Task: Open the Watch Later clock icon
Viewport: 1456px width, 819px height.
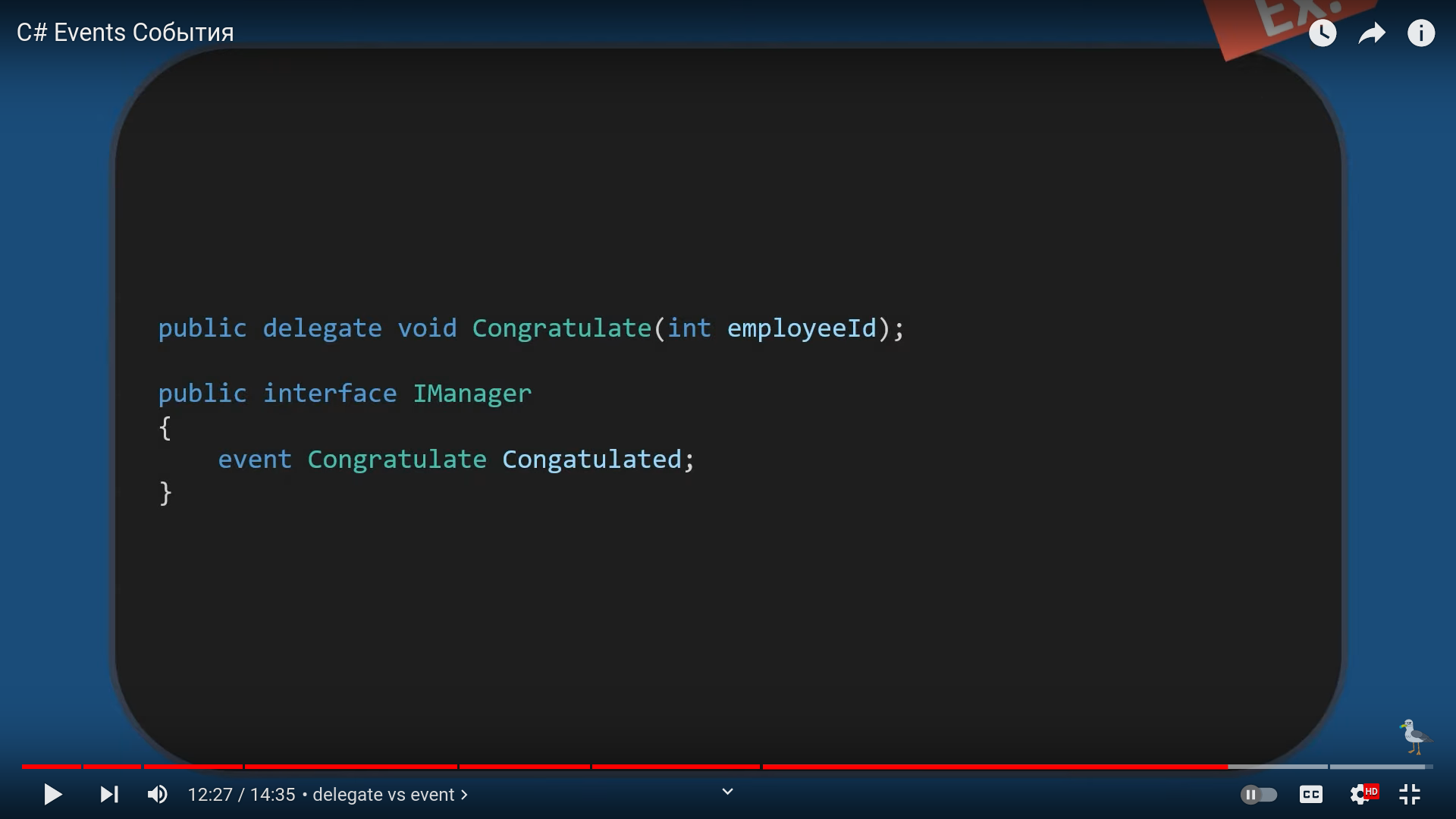Action: [x=1323, y=33]
